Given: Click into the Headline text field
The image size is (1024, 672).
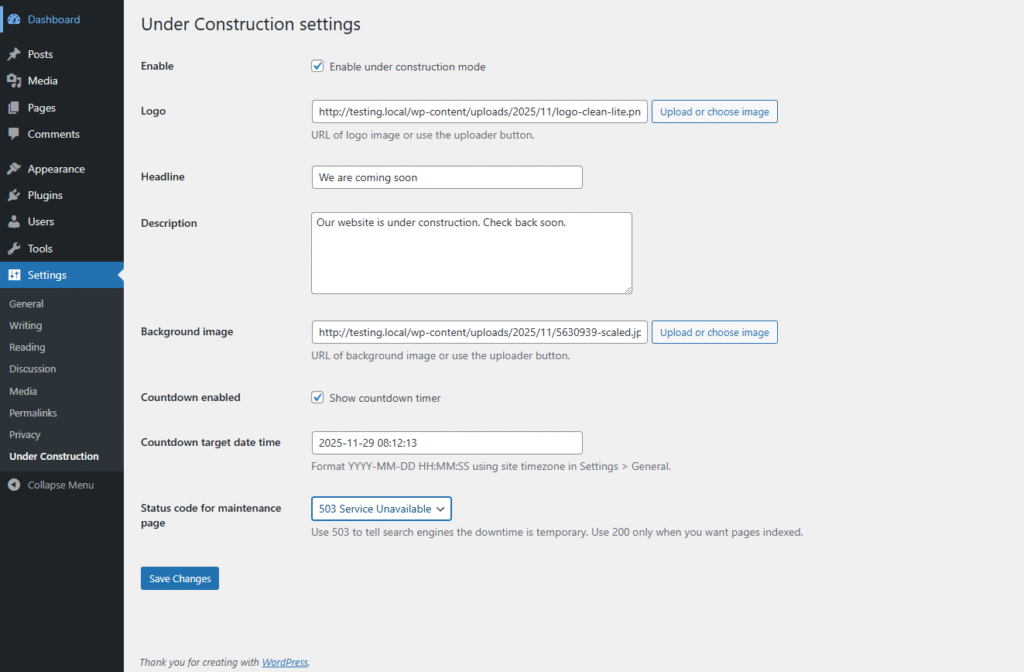Looking at the screenshot, I should coord(446,177).
